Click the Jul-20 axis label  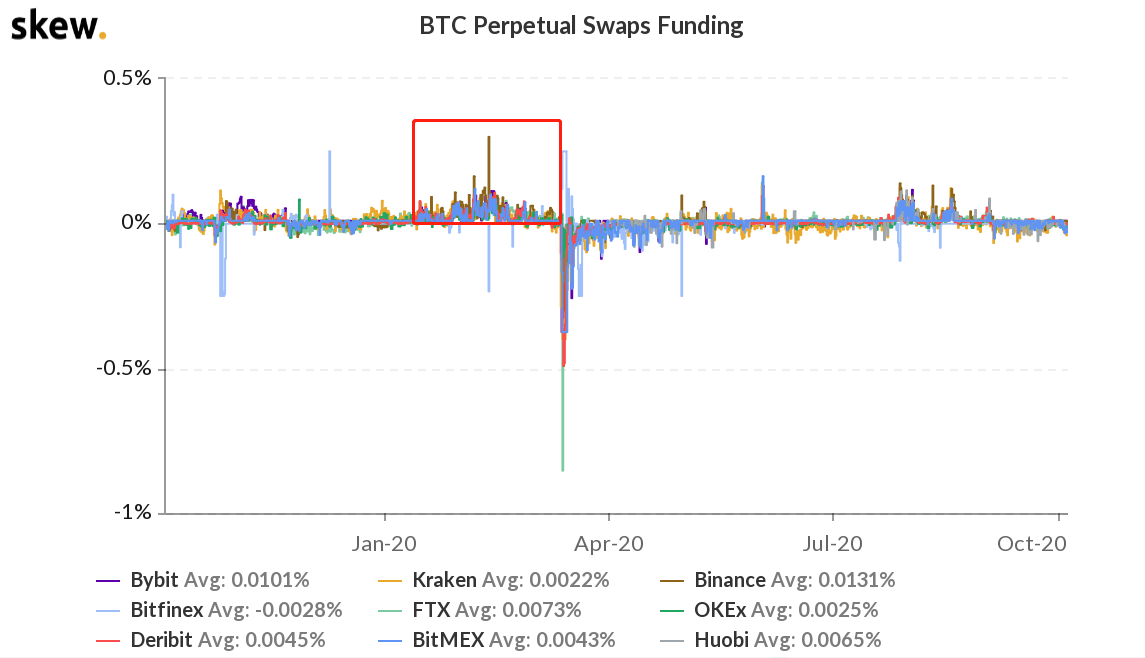click(x=832, y=543)
